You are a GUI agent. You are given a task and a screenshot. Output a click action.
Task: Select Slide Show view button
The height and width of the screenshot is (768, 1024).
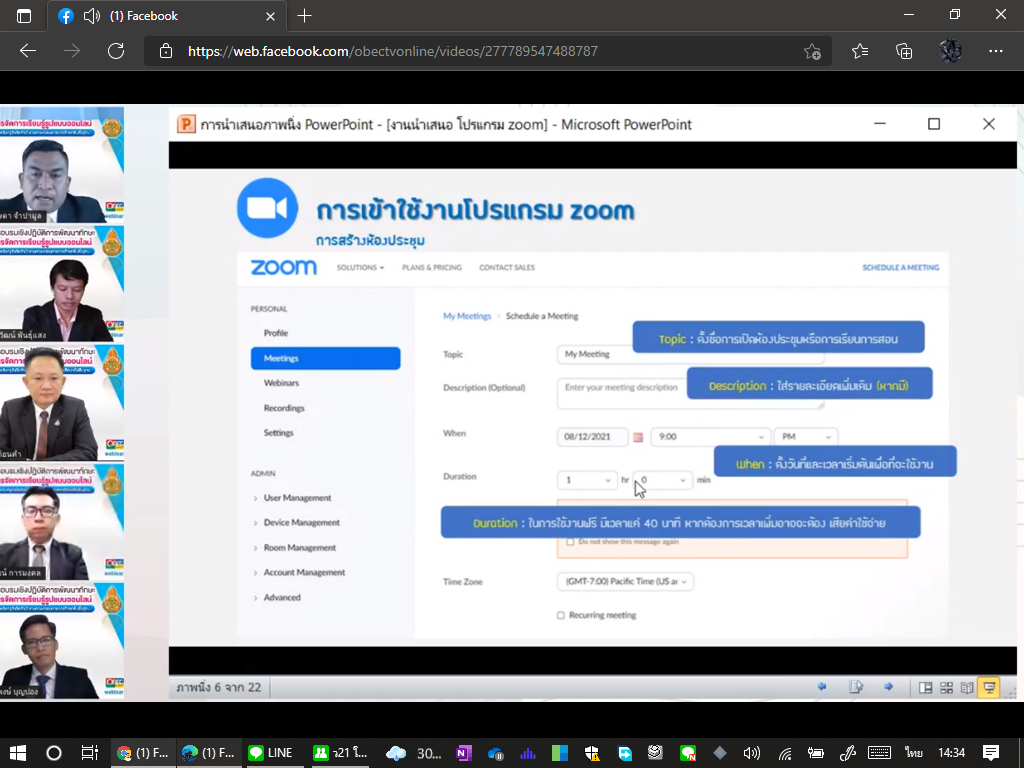[x=989, y=687]
